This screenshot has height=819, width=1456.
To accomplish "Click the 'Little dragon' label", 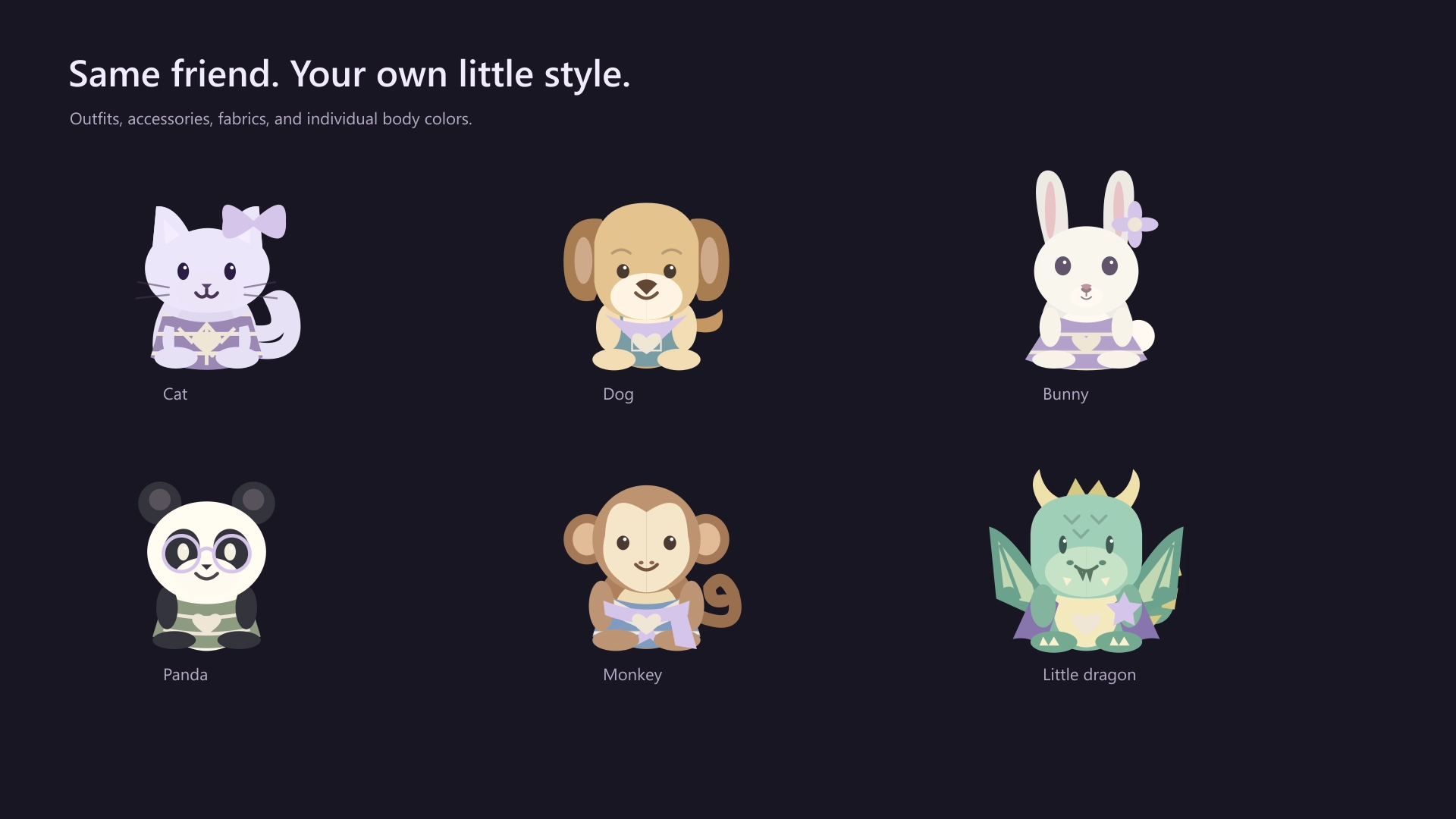I will click(x=1089, y=676).
